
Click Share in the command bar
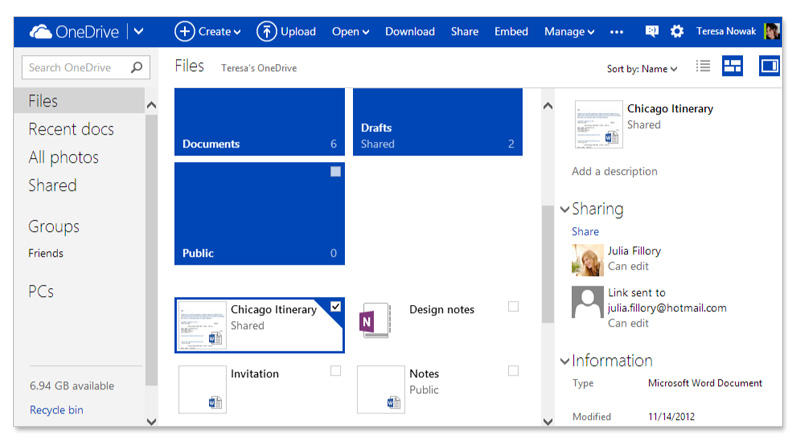(x=464, y=32)
